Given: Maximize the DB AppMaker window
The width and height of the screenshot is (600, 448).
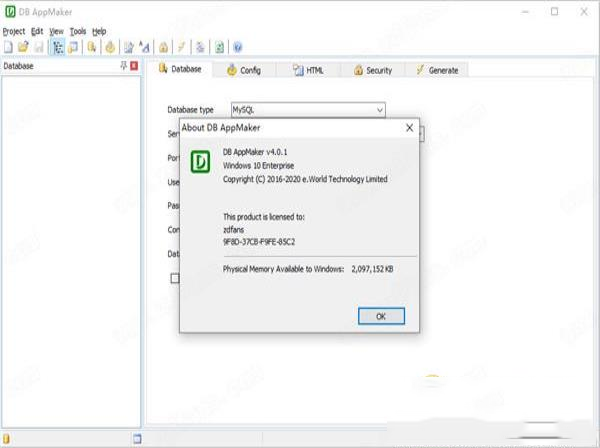Looking at the screenshot, I should coord(554,12).
